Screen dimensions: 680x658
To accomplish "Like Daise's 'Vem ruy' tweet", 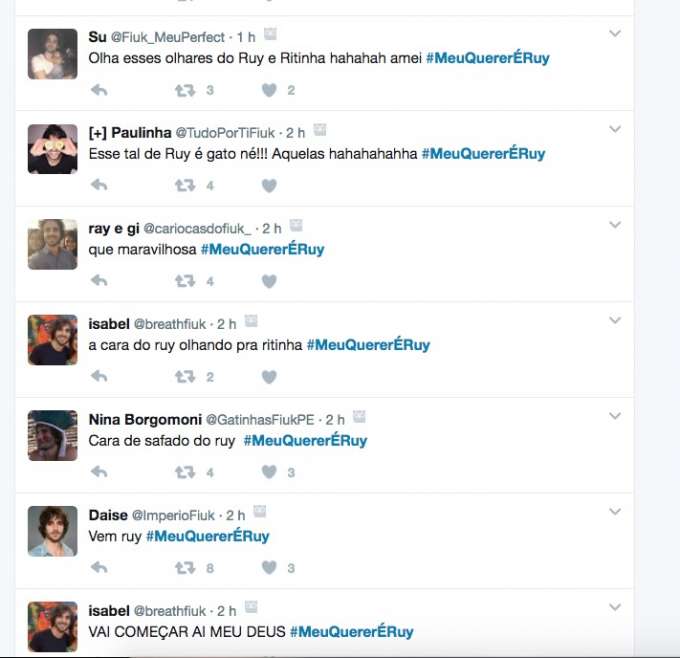I will pos(269,567).
